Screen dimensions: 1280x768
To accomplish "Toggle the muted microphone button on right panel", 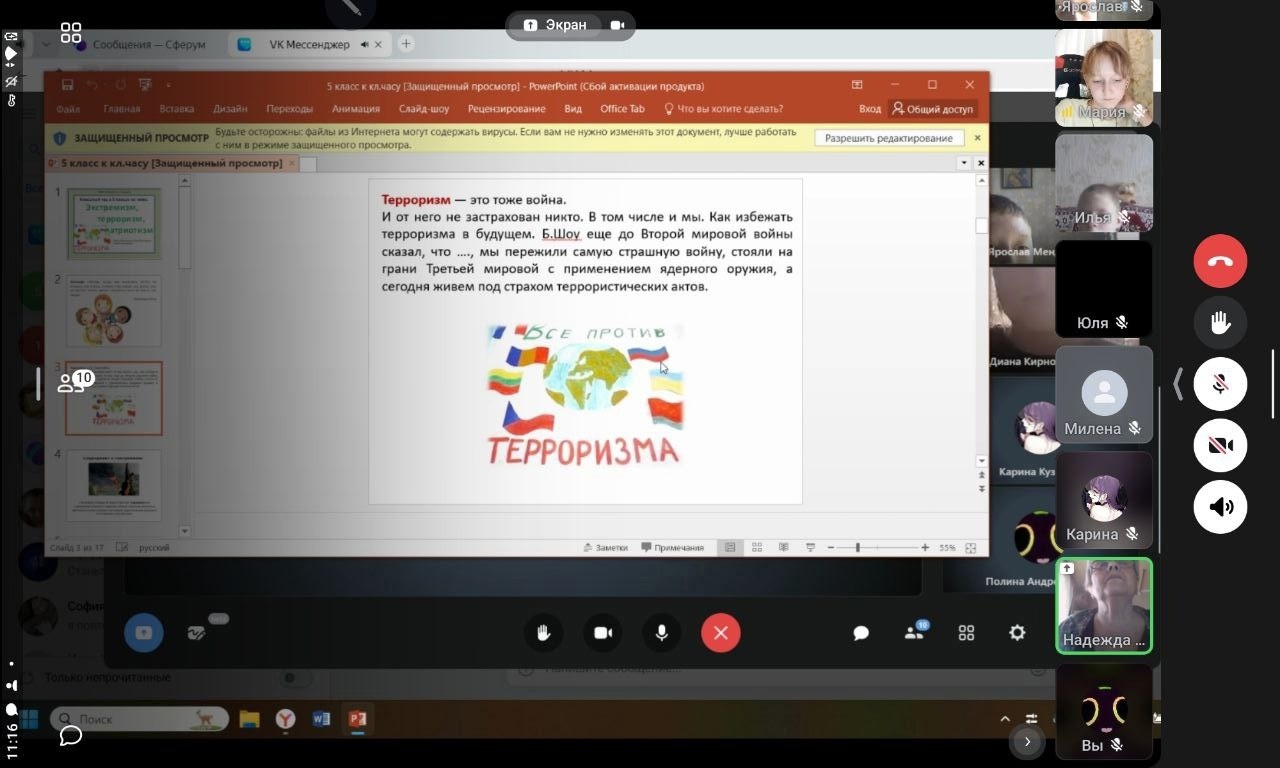I will [x=1220, y=384].
